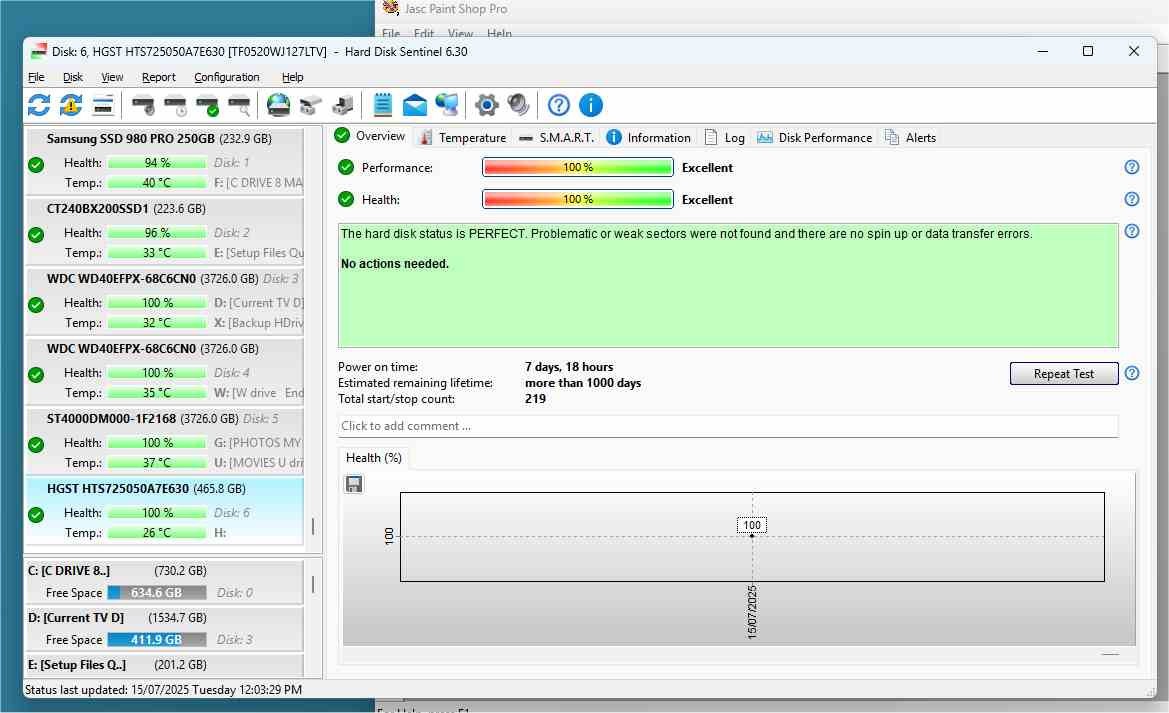Click the 'Click to add comment' field
1169x713 pixels.
728,426
